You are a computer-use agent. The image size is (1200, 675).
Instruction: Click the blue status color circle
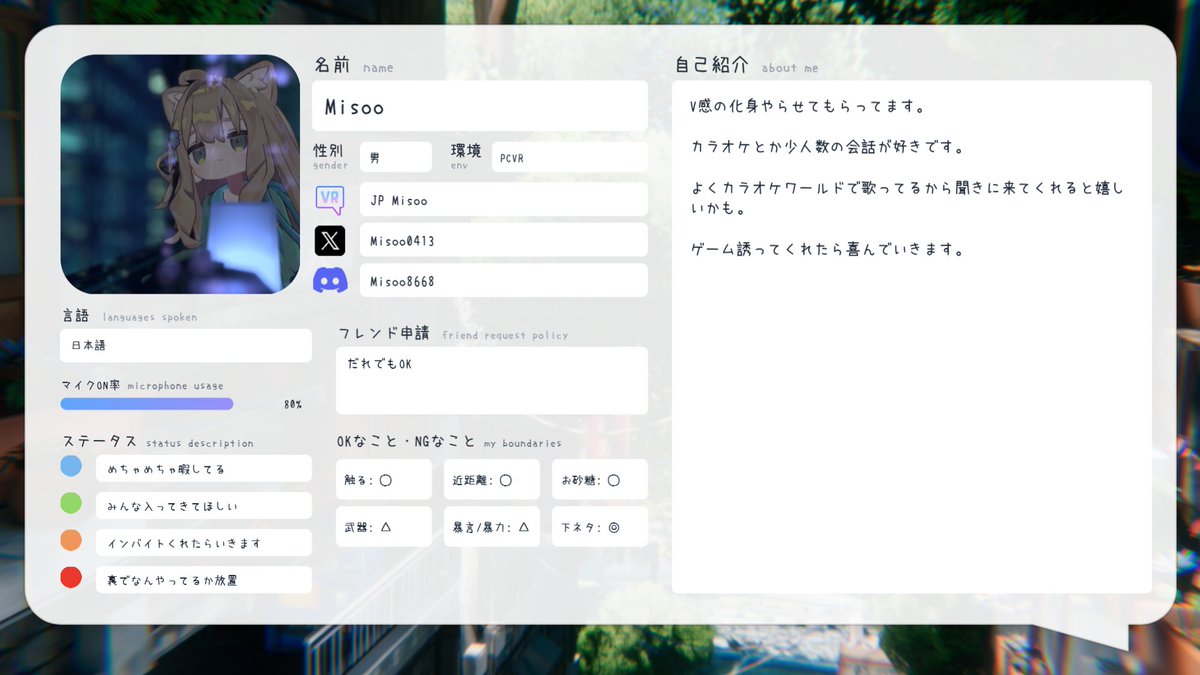coord(71,466)
